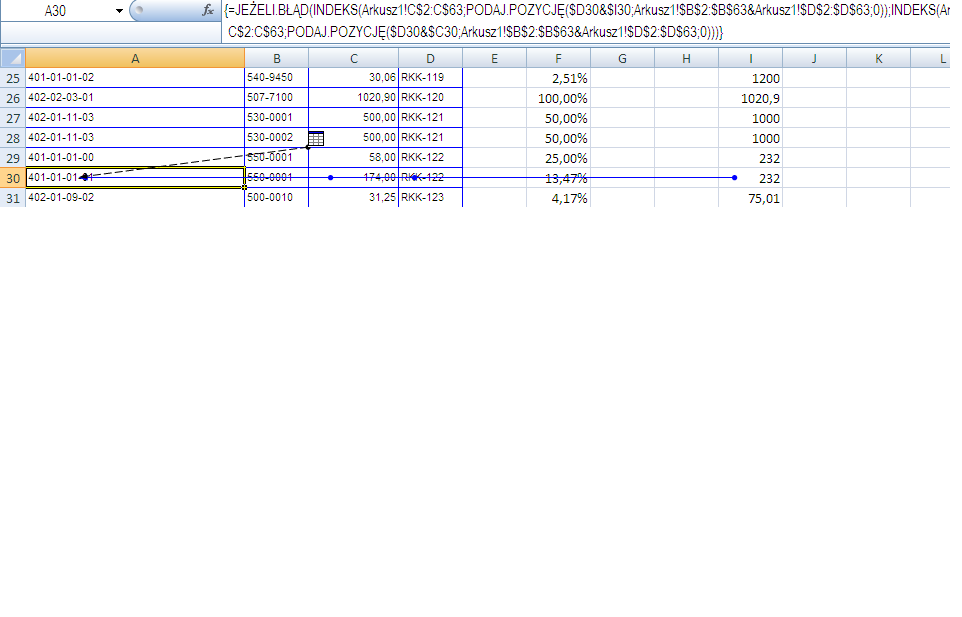Click the blue tracer dot in cell I30

(x=734, y=178)
